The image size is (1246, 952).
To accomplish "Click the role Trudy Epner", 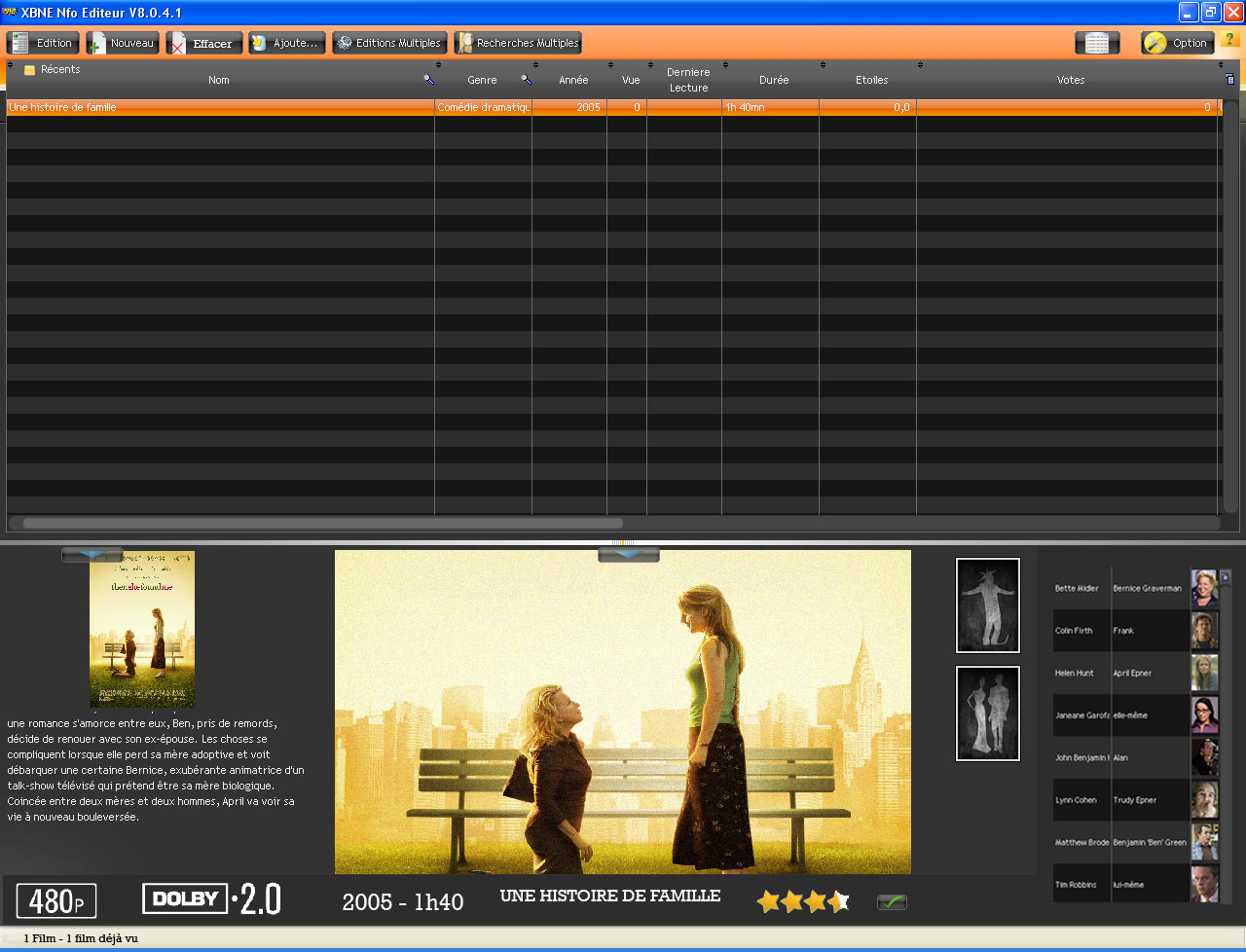I will click(x=1135, y=800).
